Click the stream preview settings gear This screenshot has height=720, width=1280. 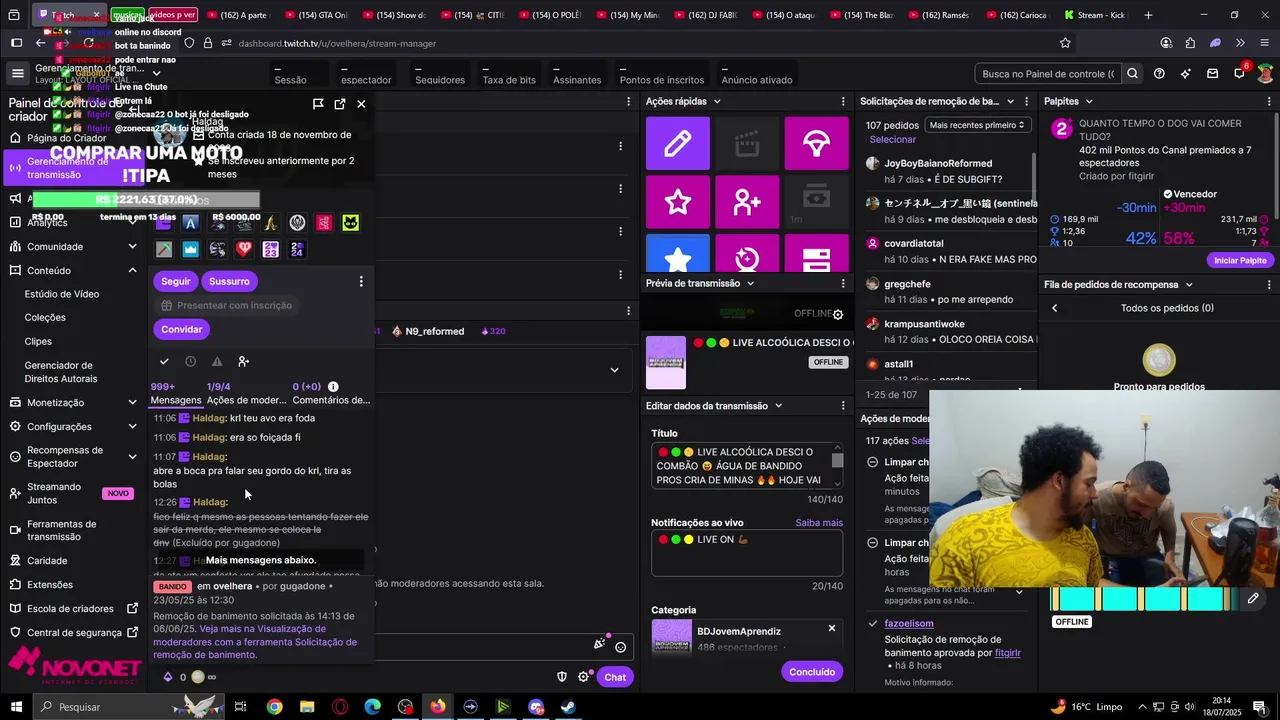pyautogui.click(x=838, y=314)
